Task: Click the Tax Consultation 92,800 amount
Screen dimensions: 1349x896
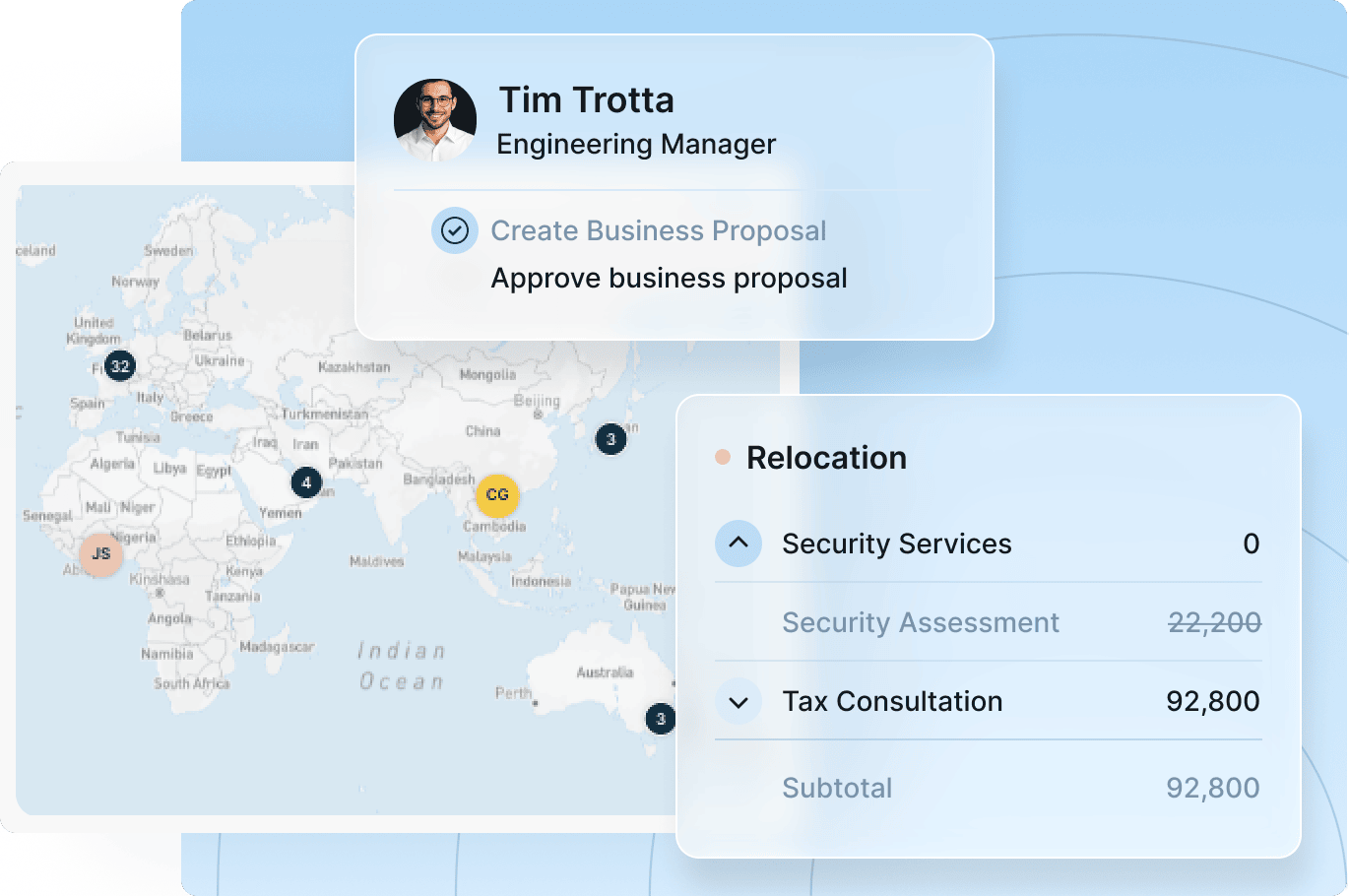Action: 1212,701
